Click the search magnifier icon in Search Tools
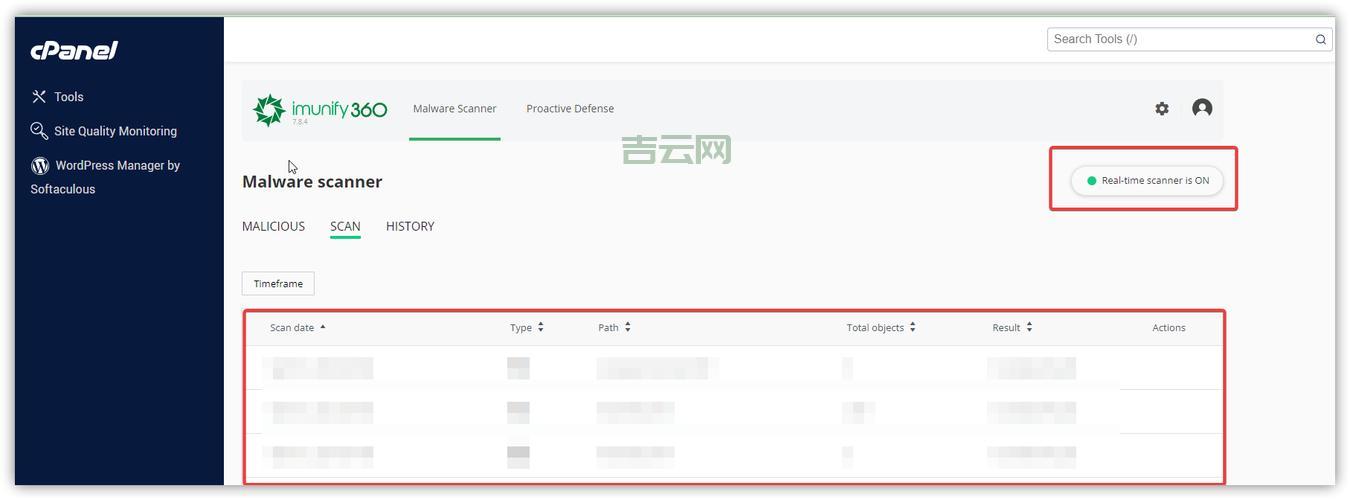This screenshot has height=500, width=1350. pyautogui.click(x=1320, y=40)
